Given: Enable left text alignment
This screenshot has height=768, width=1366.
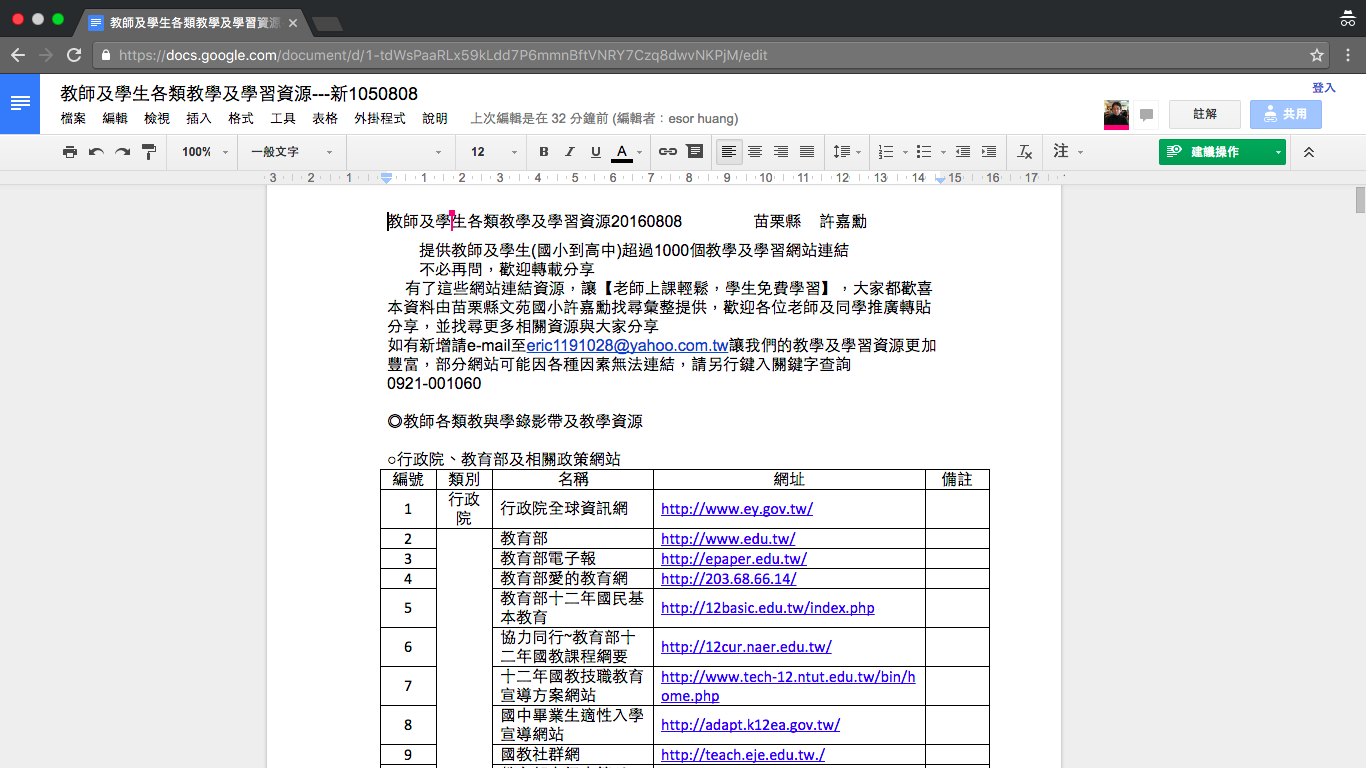Looking at the screenshot, I should 729,152.
